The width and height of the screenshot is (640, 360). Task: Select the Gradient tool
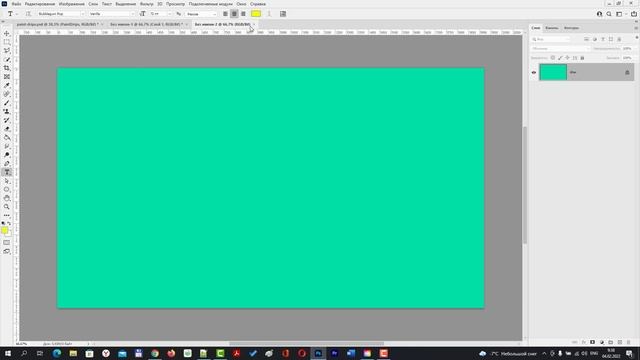tap(7, 138)
